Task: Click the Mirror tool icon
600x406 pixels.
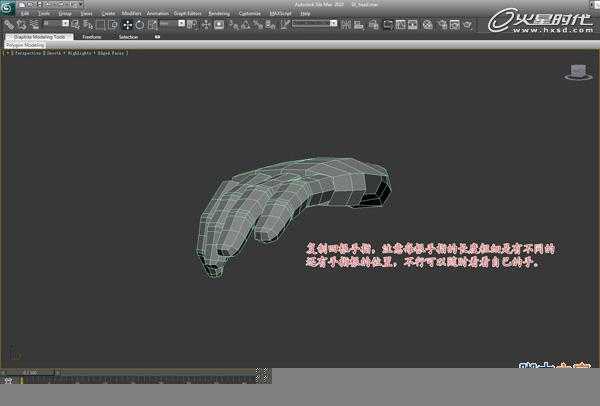Action: pyautogui.click(x=346, y=25)
